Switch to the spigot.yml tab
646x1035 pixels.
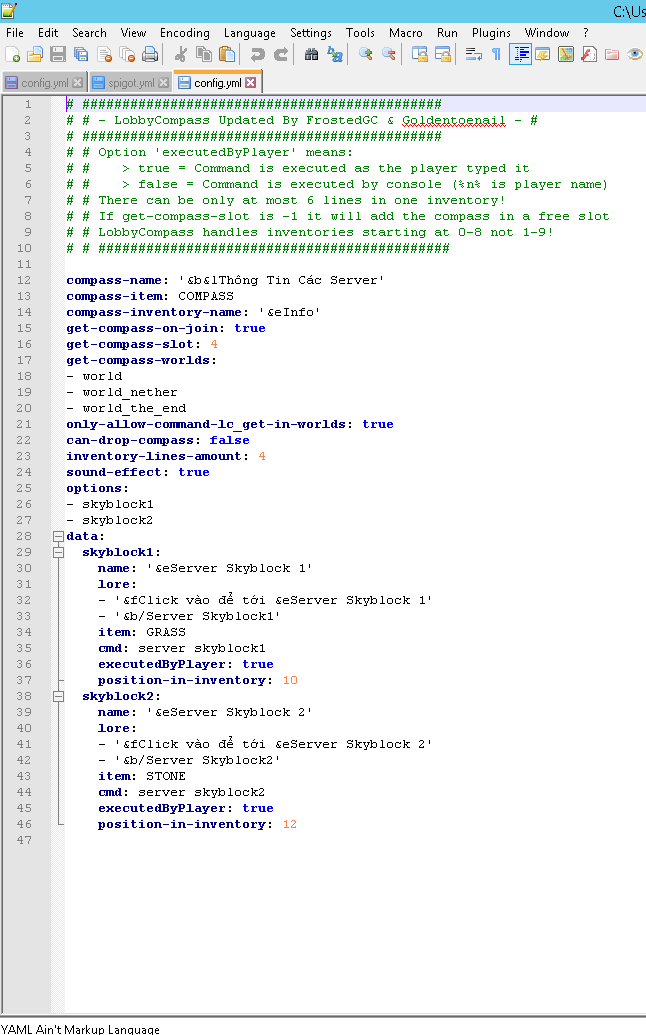point(131,83)
